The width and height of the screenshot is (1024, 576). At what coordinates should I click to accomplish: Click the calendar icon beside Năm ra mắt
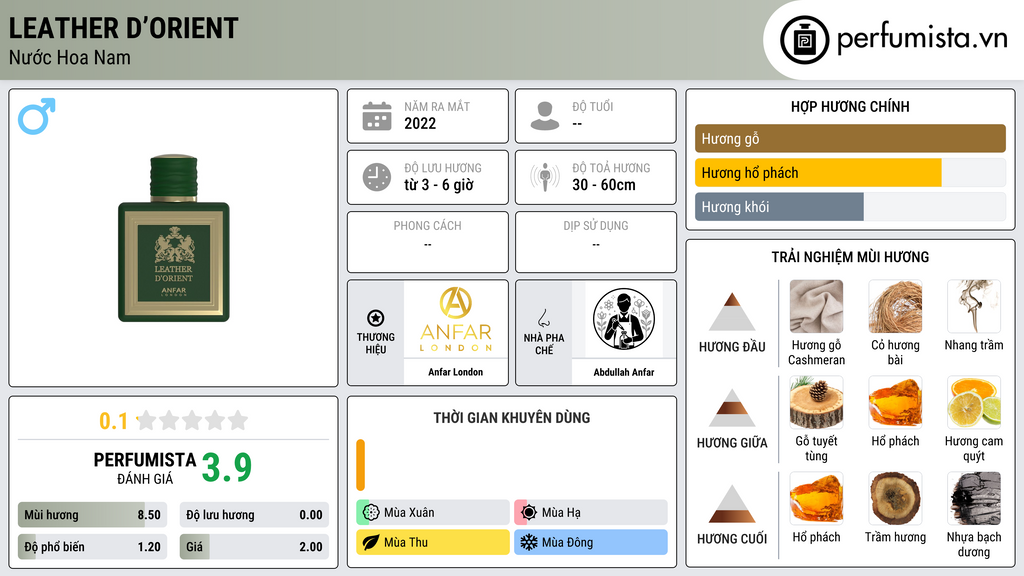click(x=377, y=116)
